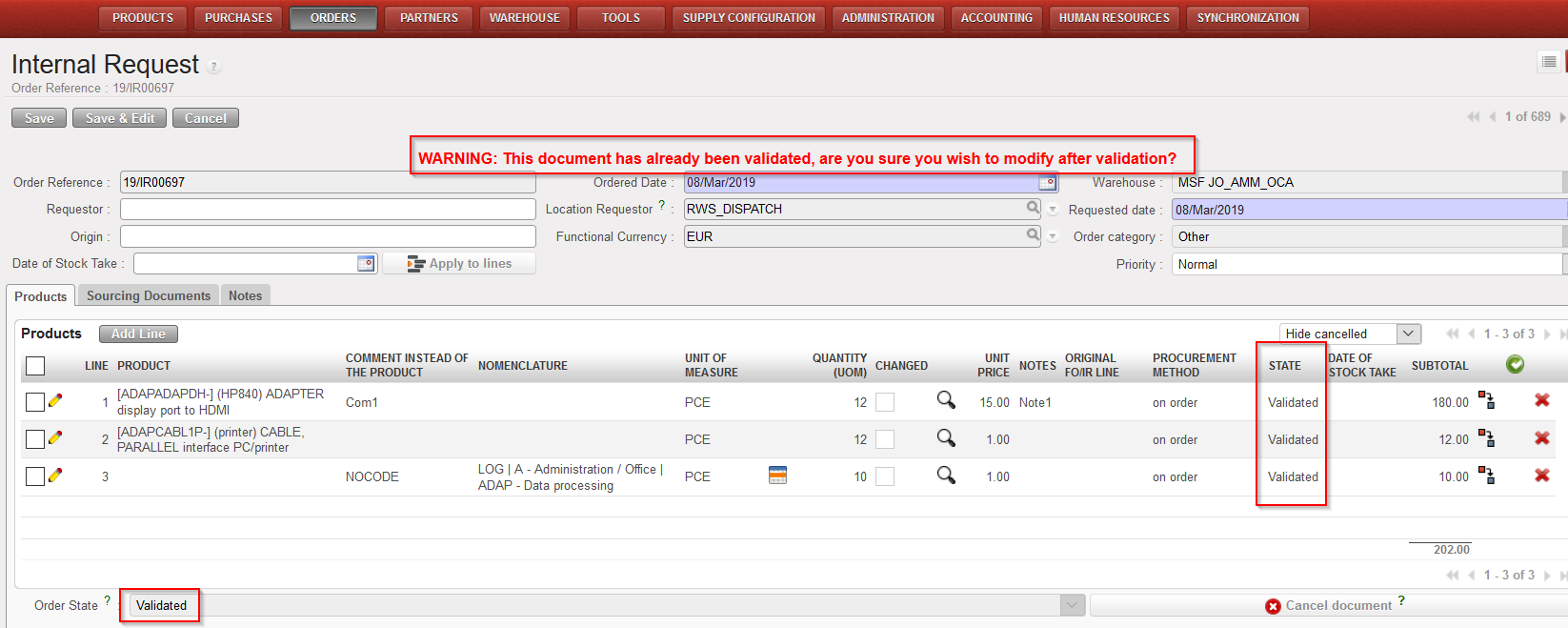The width and height of the screenshot is (1568, 628).
Task: Open the nomenclature card icon on line 3
Action: pyautogui.click(x=777, y=475)
